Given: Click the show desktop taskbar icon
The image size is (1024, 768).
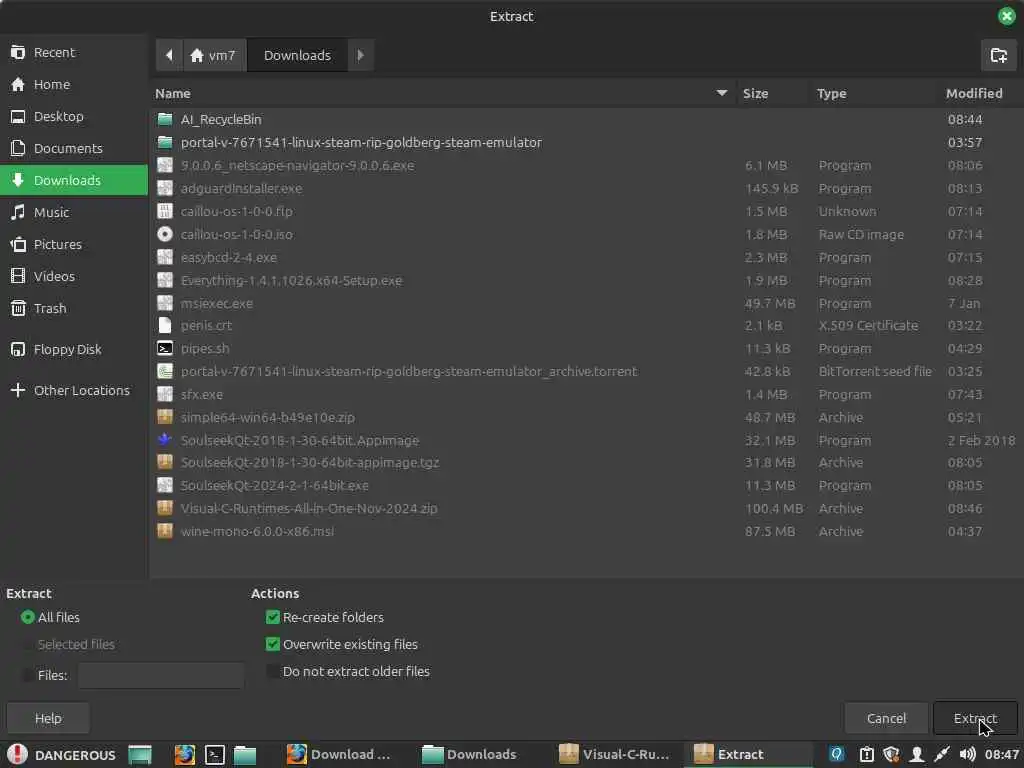Looking at the screenshot, I should point(140,755).
